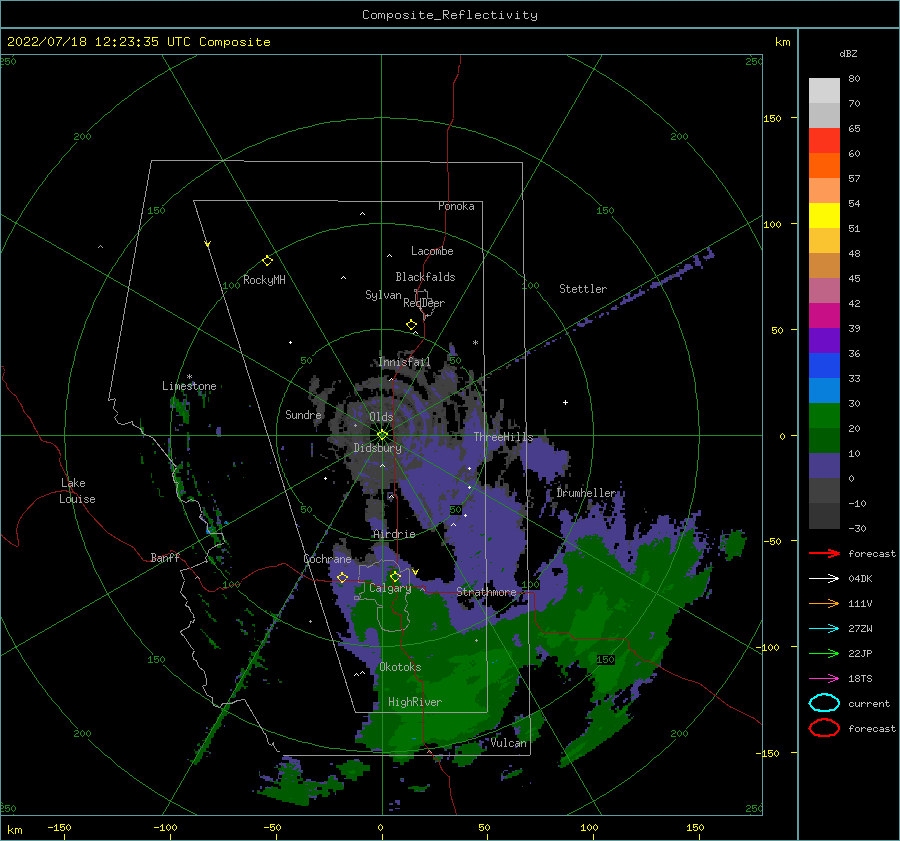Pick the slate purple 0-10 dBZ swatch
900x841 pixels.
click(824, 466)
